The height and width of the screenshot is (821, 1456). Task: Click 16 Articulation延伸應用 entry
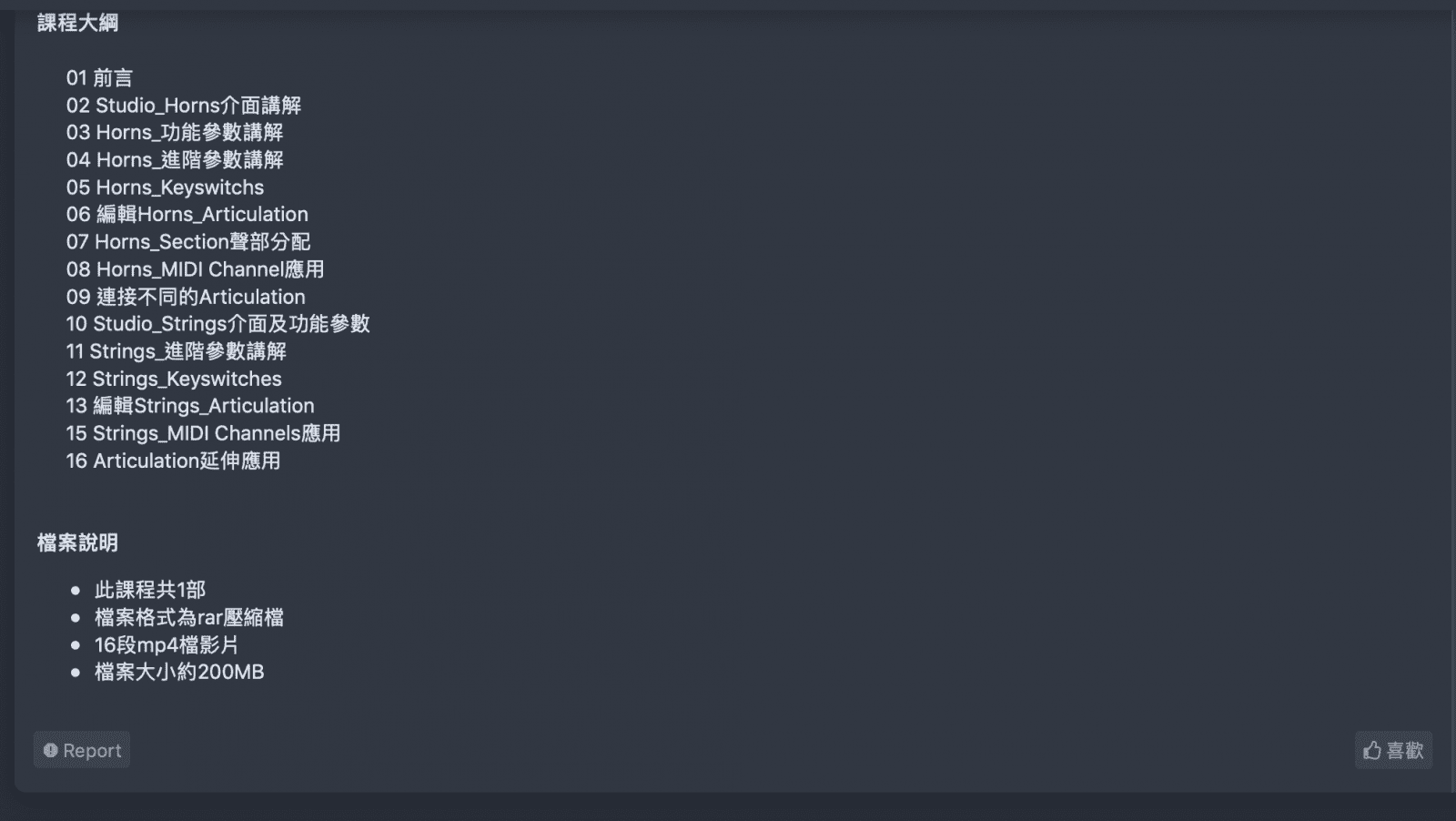point(173,461)
